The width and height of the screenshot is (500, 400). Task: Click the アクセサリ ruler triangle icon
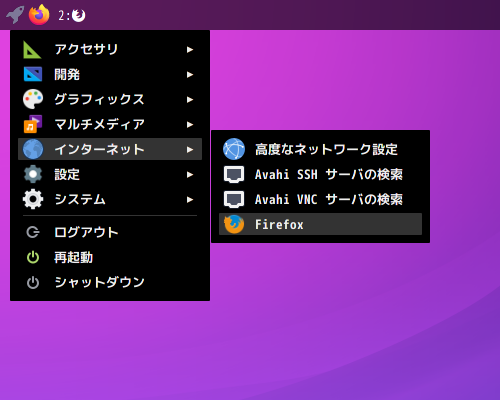point(32,50)
